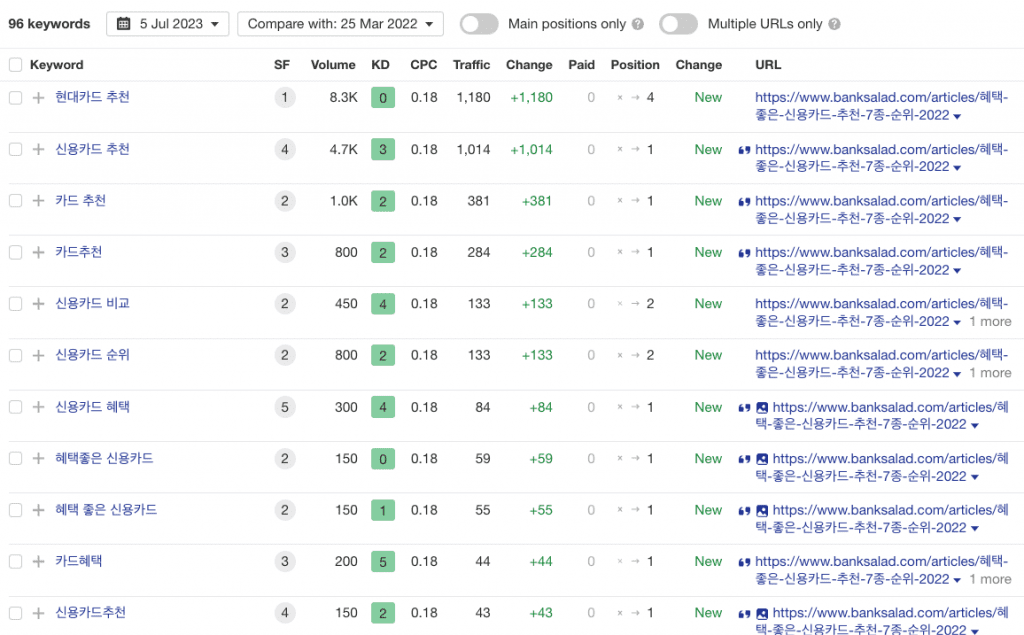
Task: Click the plus icon next to 신용카드 비교
Action: (39, 304)
